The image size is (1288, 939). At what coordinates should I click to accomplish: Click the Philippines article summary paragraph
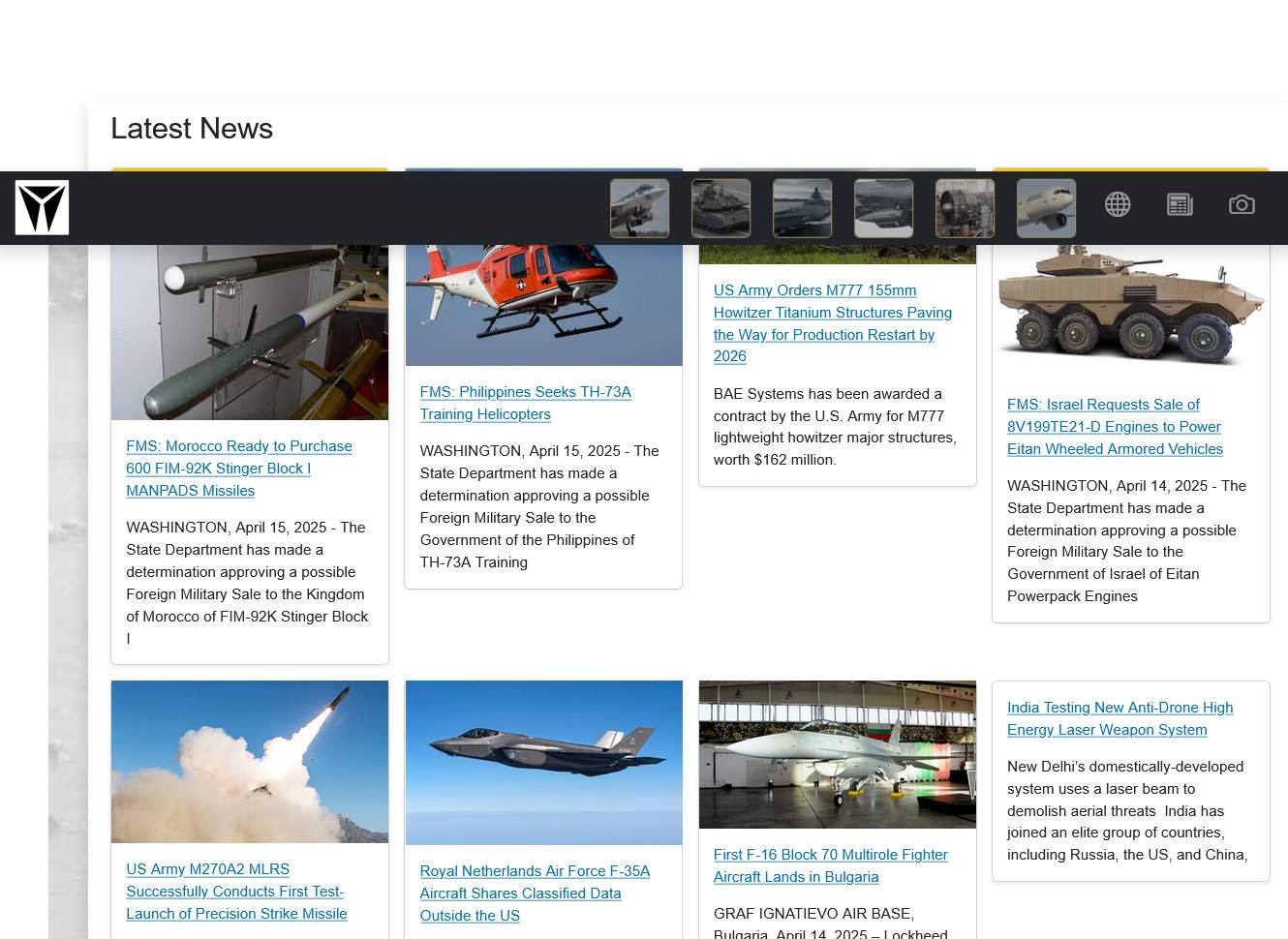539,506
